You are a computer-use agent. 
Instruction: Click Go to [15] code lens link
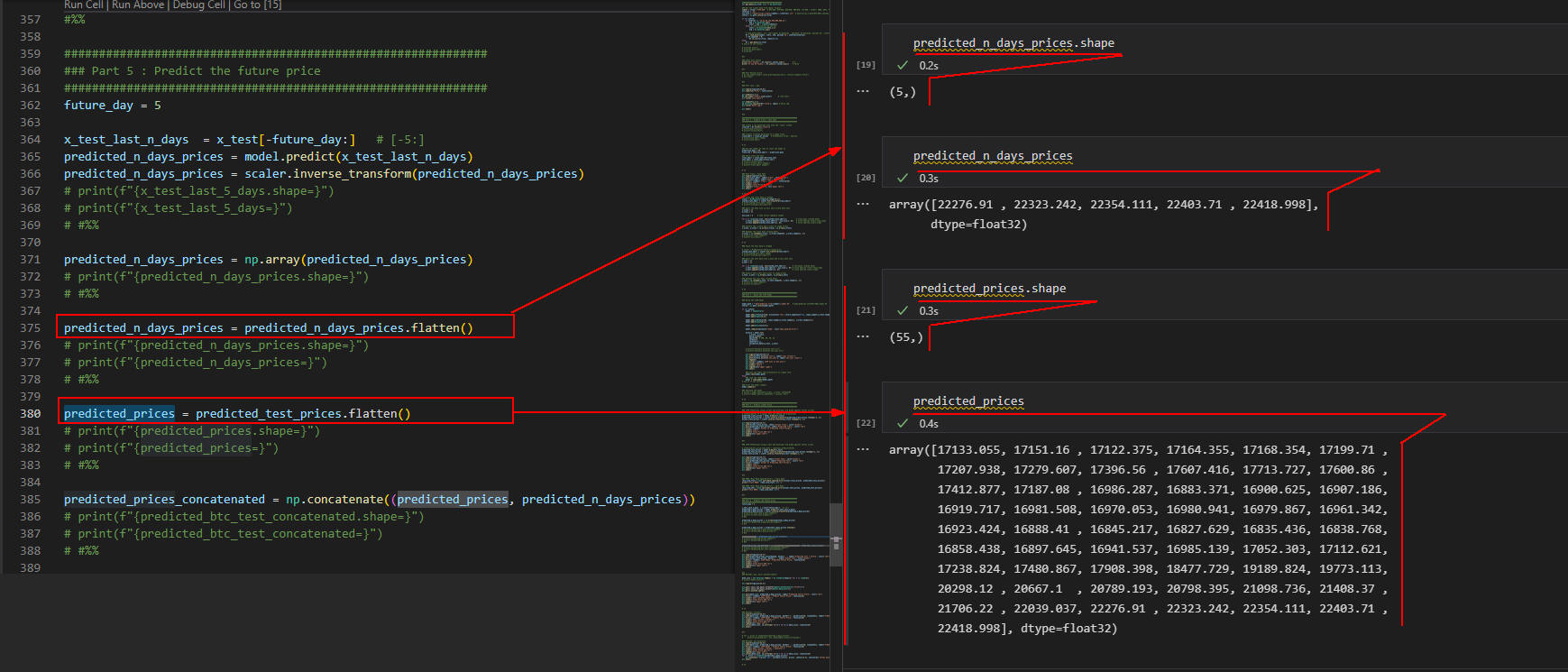point(258,5)
